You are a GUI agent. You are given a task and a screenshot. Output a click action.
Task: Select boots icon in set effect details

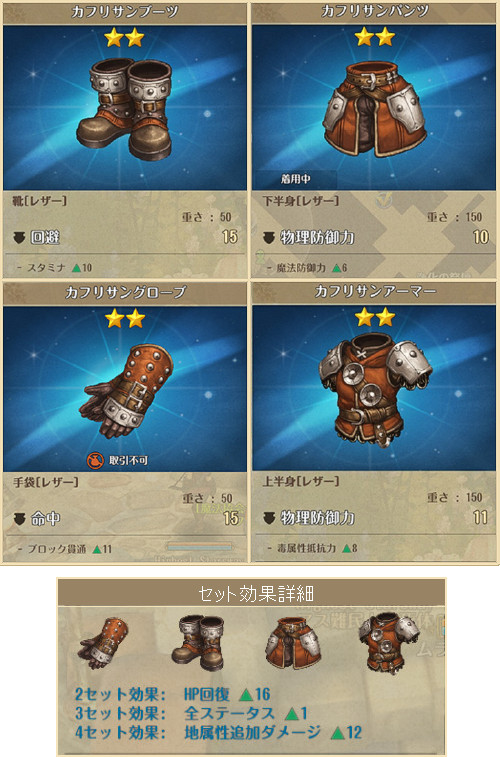tap(198, 643)
